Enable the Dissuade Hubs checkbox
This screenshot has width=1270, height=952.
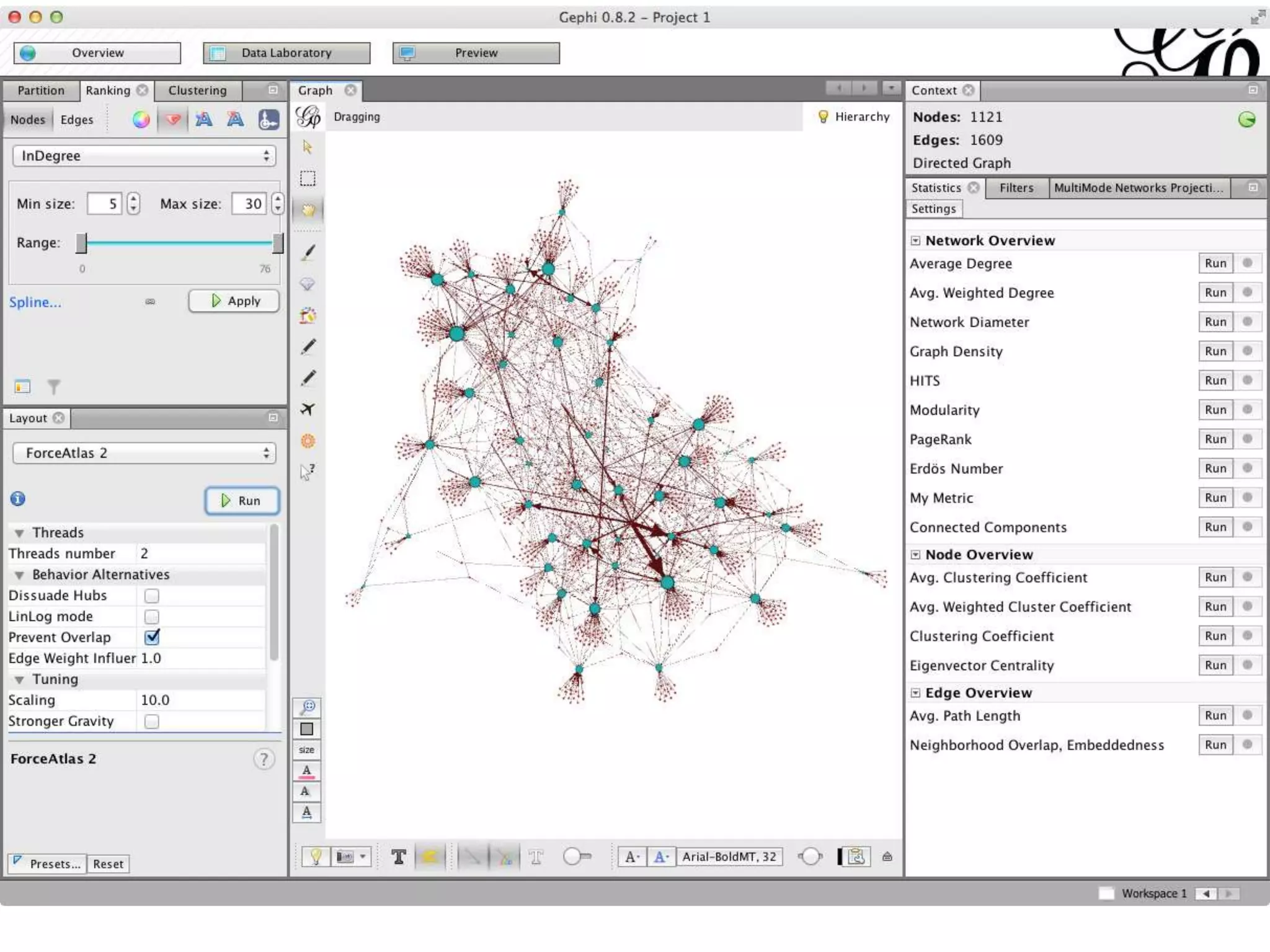coord(152,596)
